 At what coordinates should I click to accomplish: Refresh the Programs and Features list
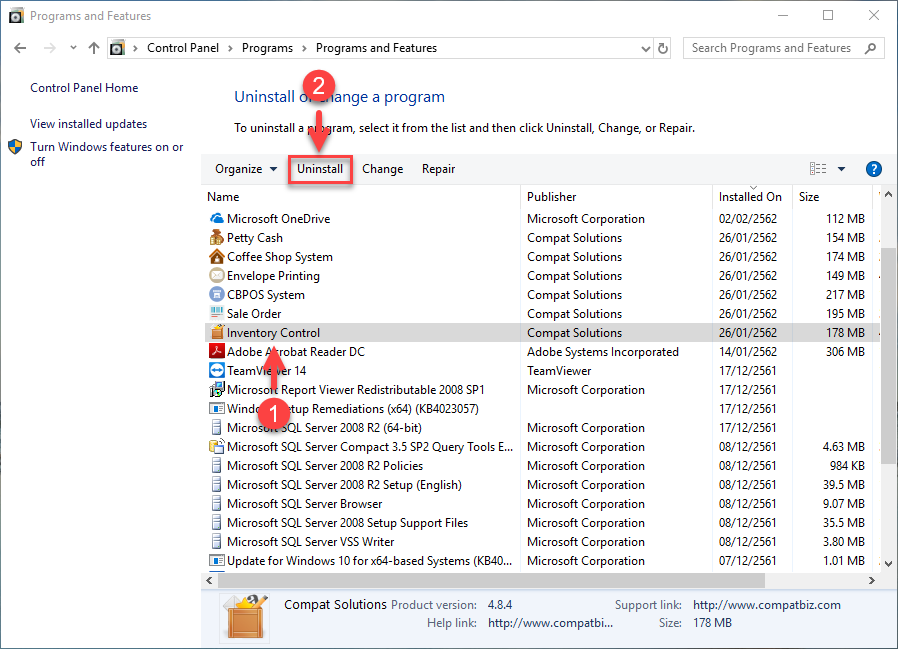pos(663,49)
